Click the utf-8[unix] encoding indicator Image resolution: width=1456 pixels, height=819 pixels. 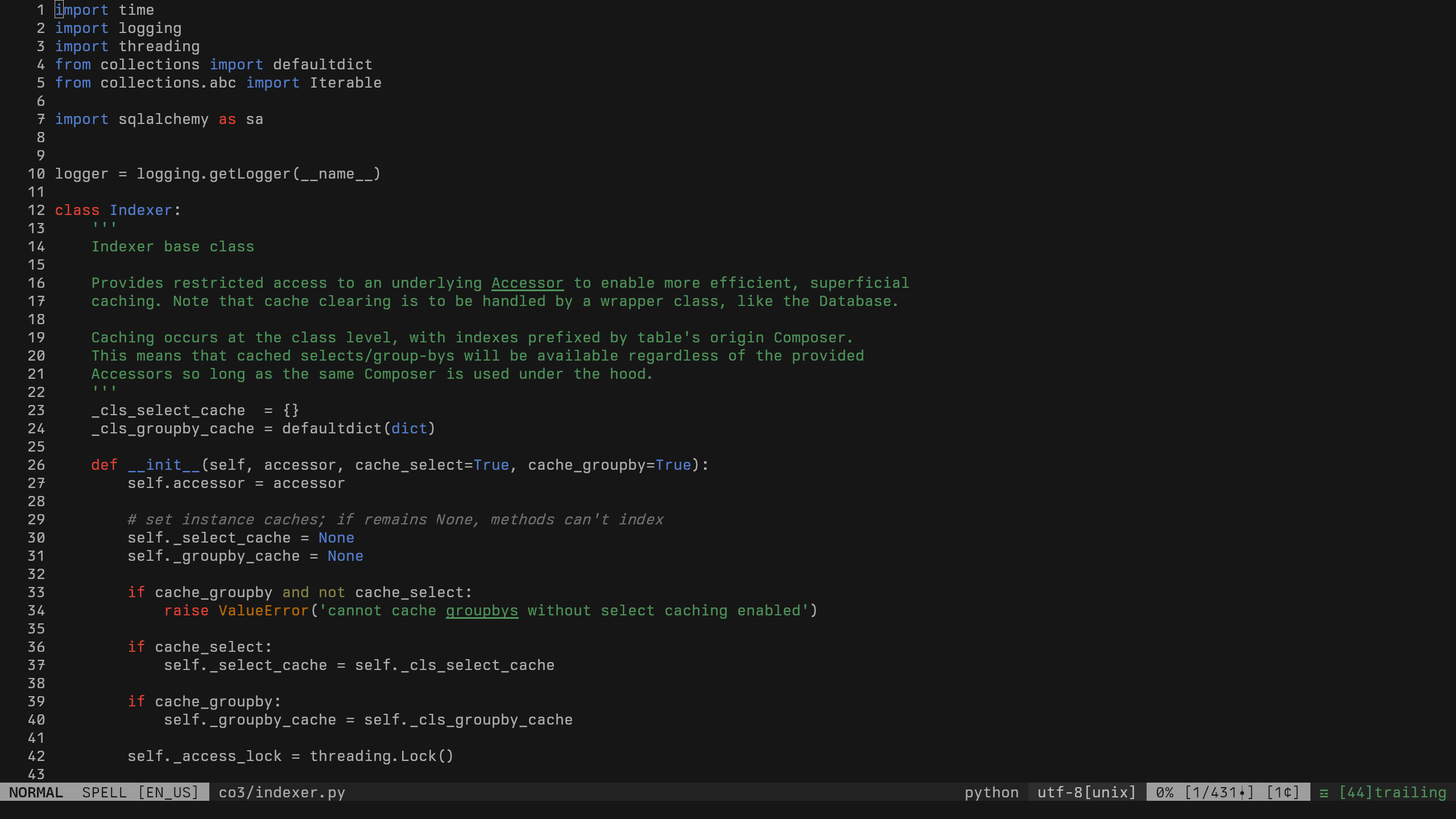1086,793
